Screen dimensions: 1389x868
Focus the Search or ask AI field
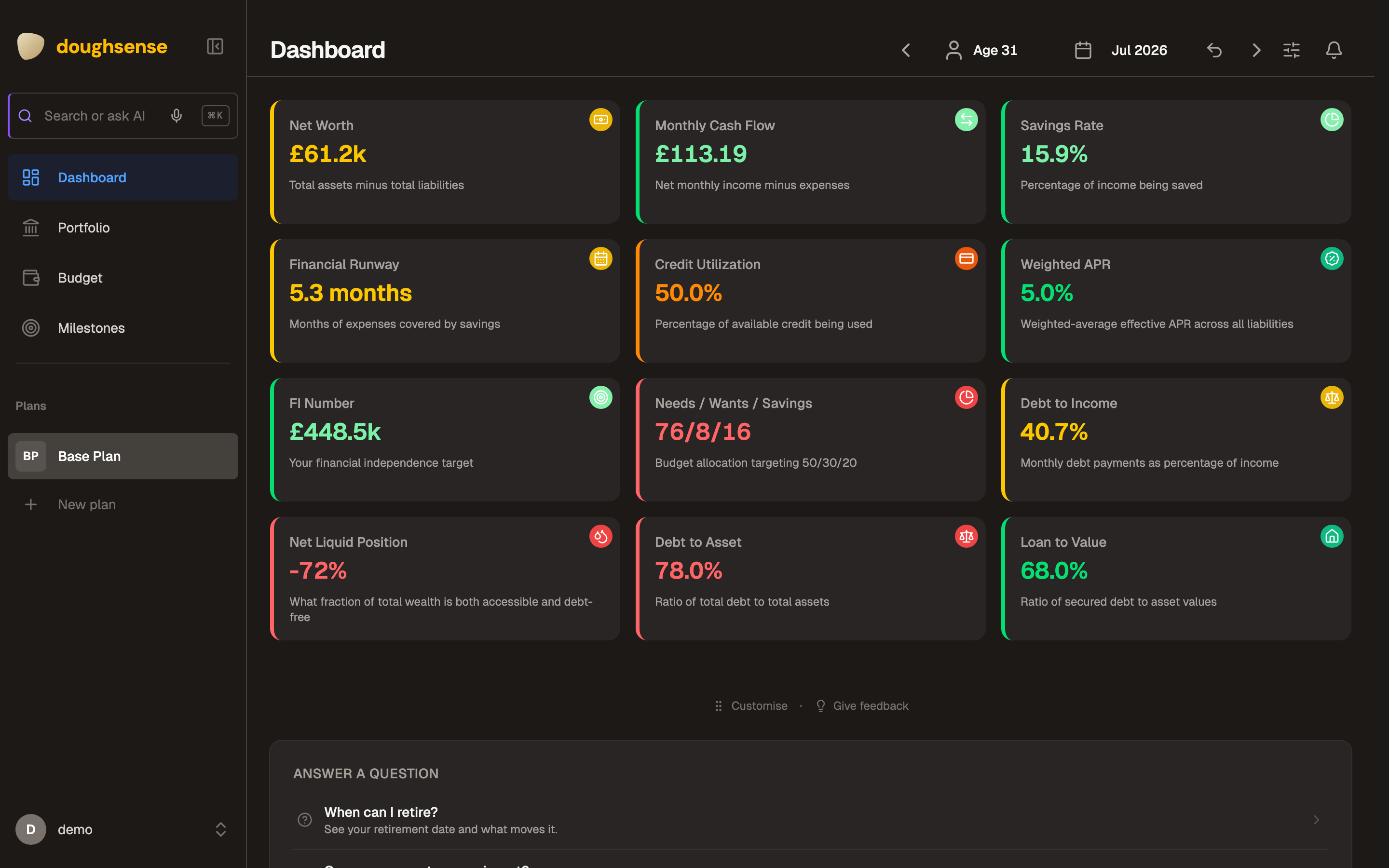tap(123, 116)
